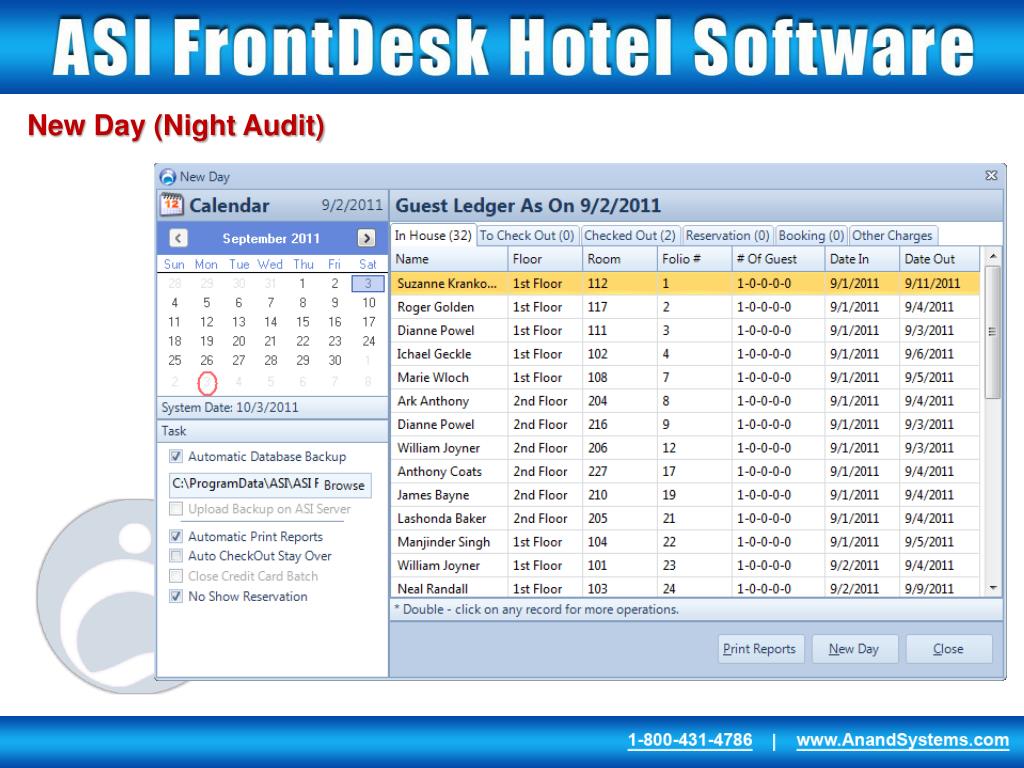
Task: Click the guest ledger scrollbar thumb
Action: point(992,332)
